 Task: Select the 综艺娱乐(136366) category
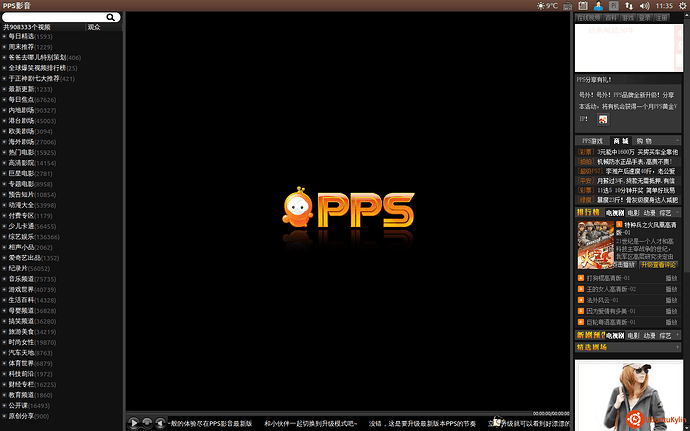(34, 237)
